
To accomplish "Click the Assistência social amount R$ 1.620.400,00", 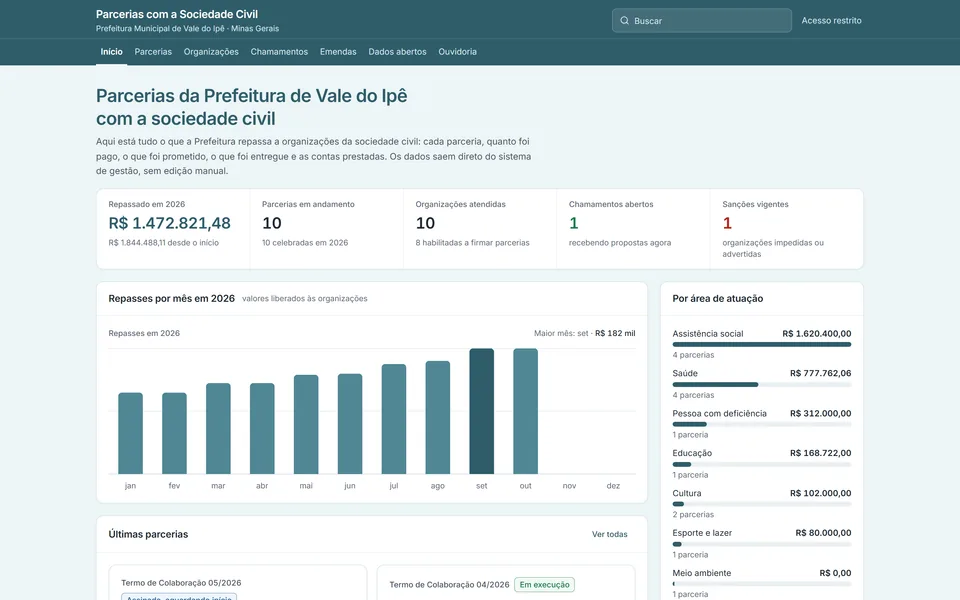I will [817, 334].
